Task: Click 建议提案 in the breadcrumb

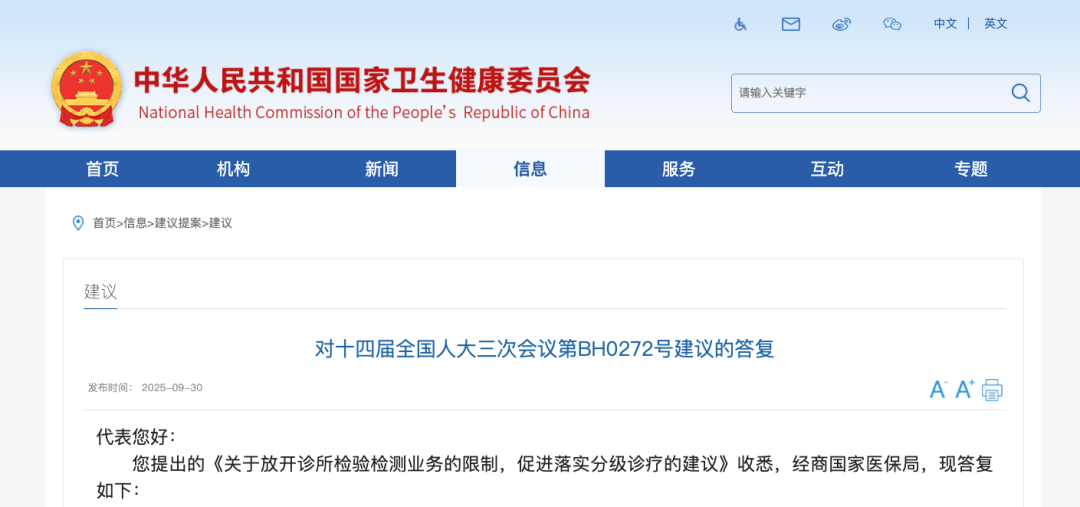Action: pos(178,223)
